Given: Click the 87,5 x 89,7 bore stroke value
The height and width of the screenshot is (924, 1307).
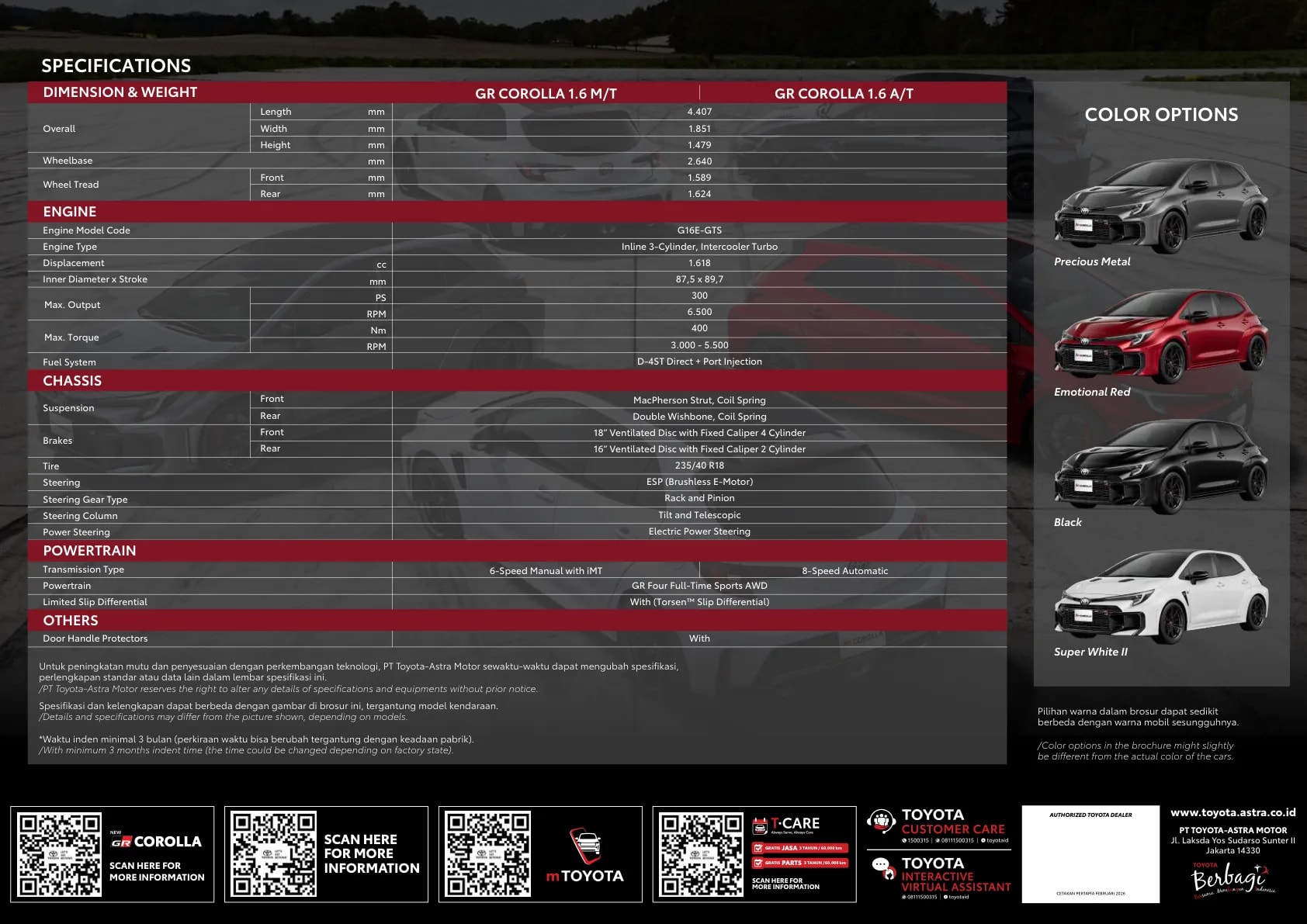Looking at the screenshot, I should 699,279.
